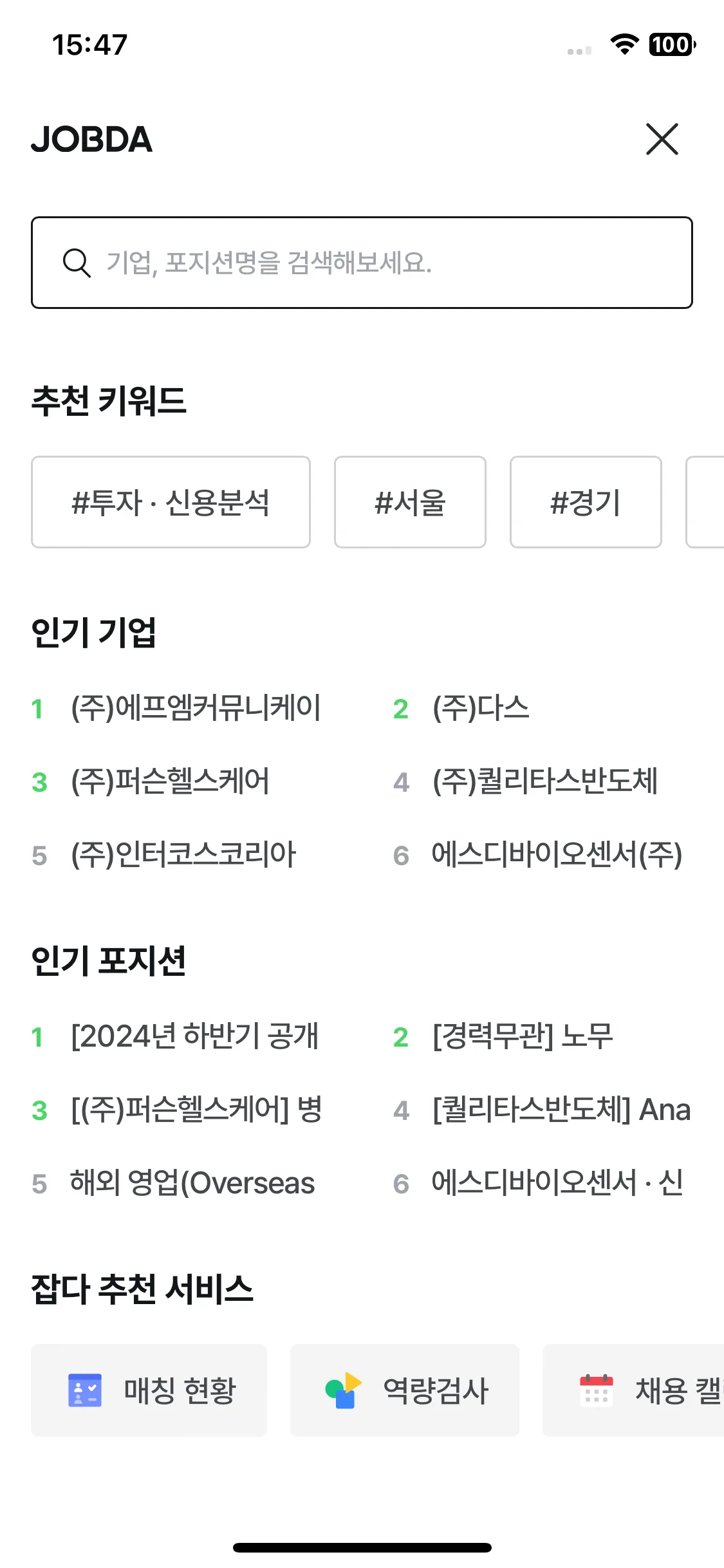Viewport: 724px width, 1568px height.
Task: Open position [퀄리타스반도체] Ana
Action: tap(561, 1110)
